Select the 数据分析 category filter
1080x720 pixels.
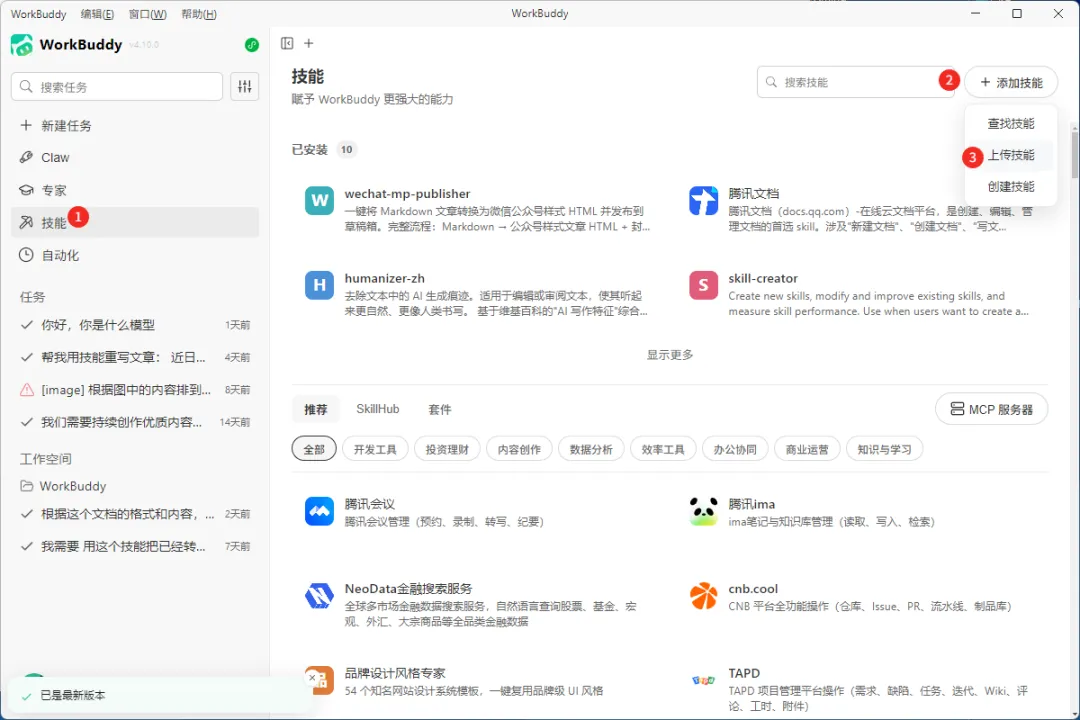pos(591,449)
